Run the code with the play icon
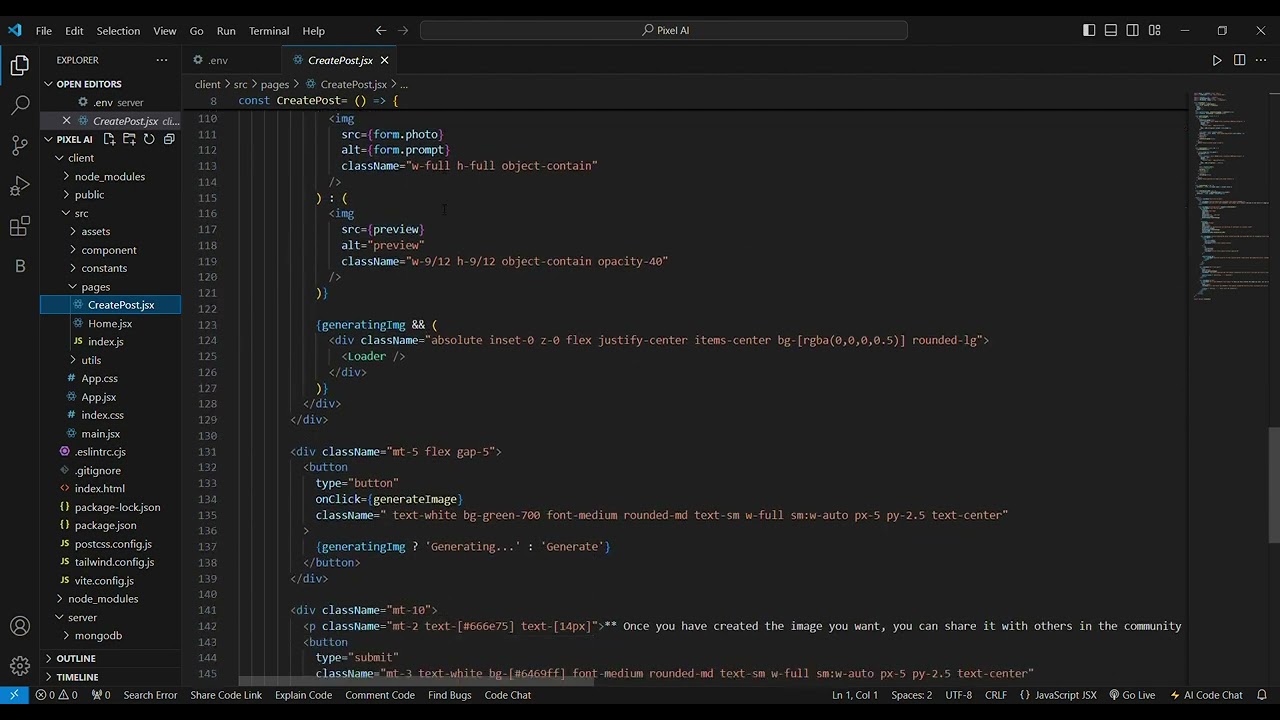 pos(1217,60)
